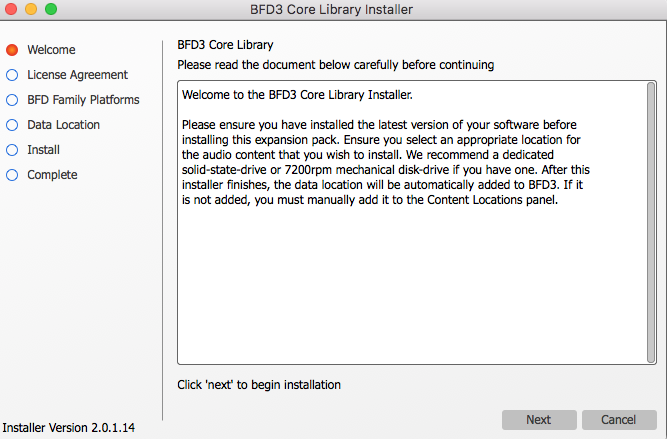This screenshot has height=439, width=667.
Task: Click the BFD3 Core Library Installer title
Action: click(x=331, y=9)
